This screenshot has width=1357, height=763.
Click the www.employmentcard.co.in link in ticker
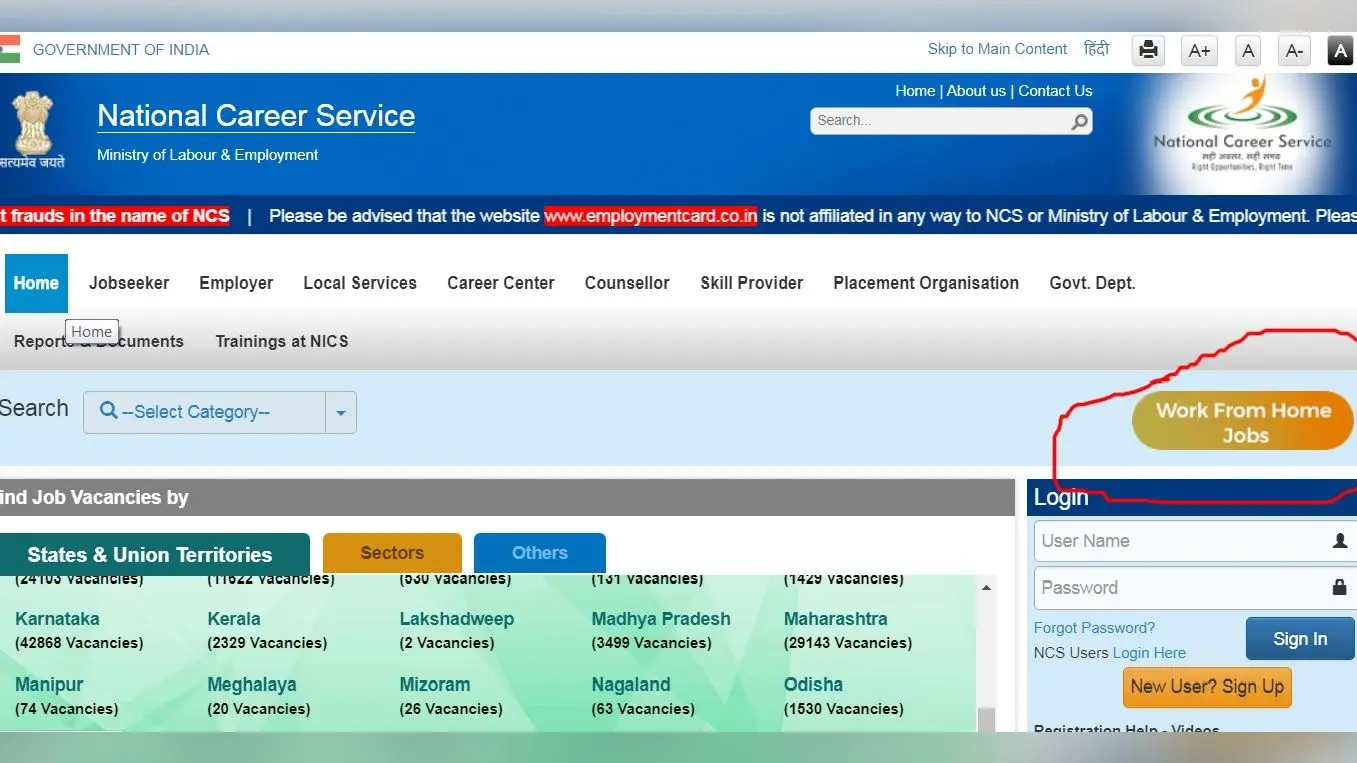click(x=650, y=216)
